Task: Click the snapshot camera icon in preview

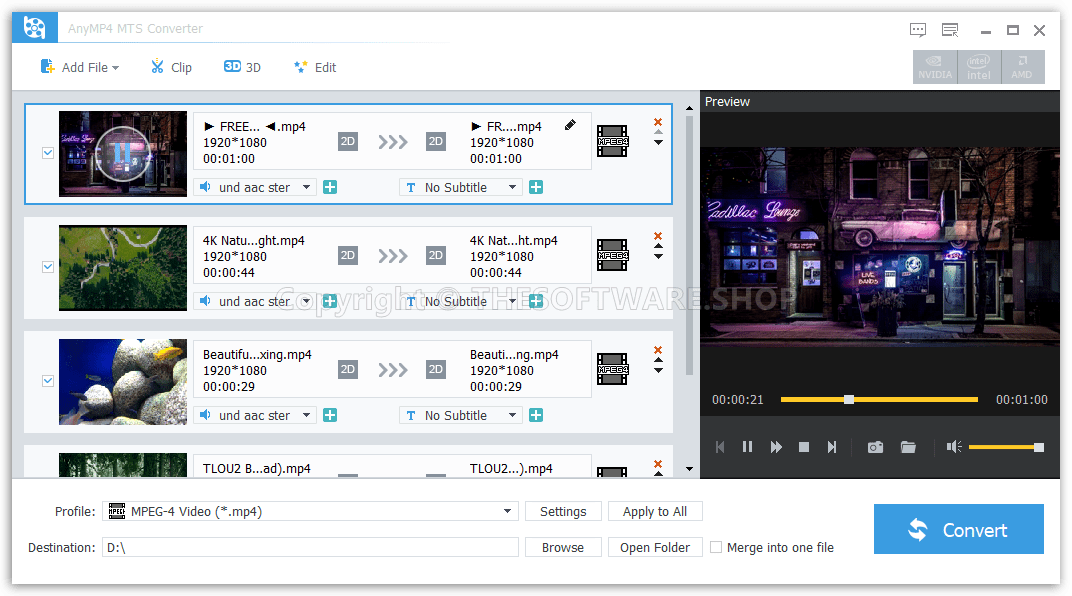Action: click(x=875, y=447)
